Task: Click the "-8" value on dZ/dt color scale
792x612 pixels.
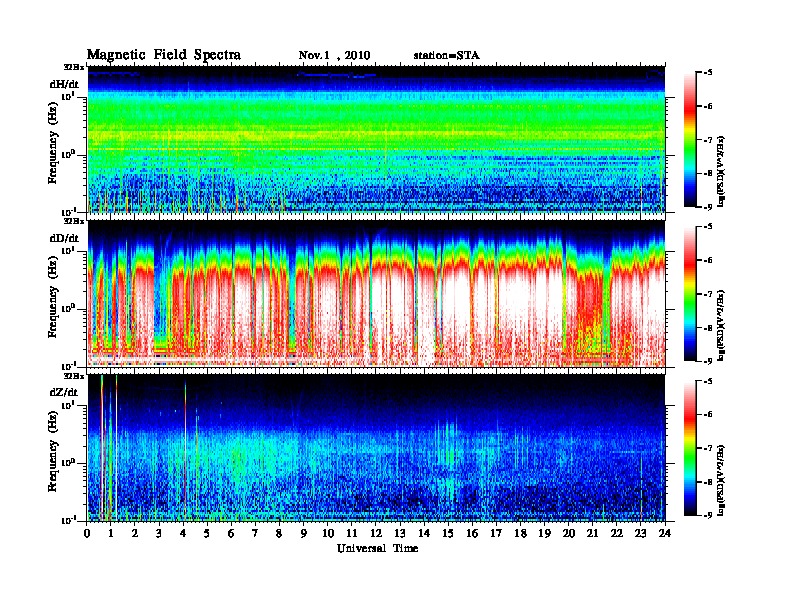Action: pos(708,482)
